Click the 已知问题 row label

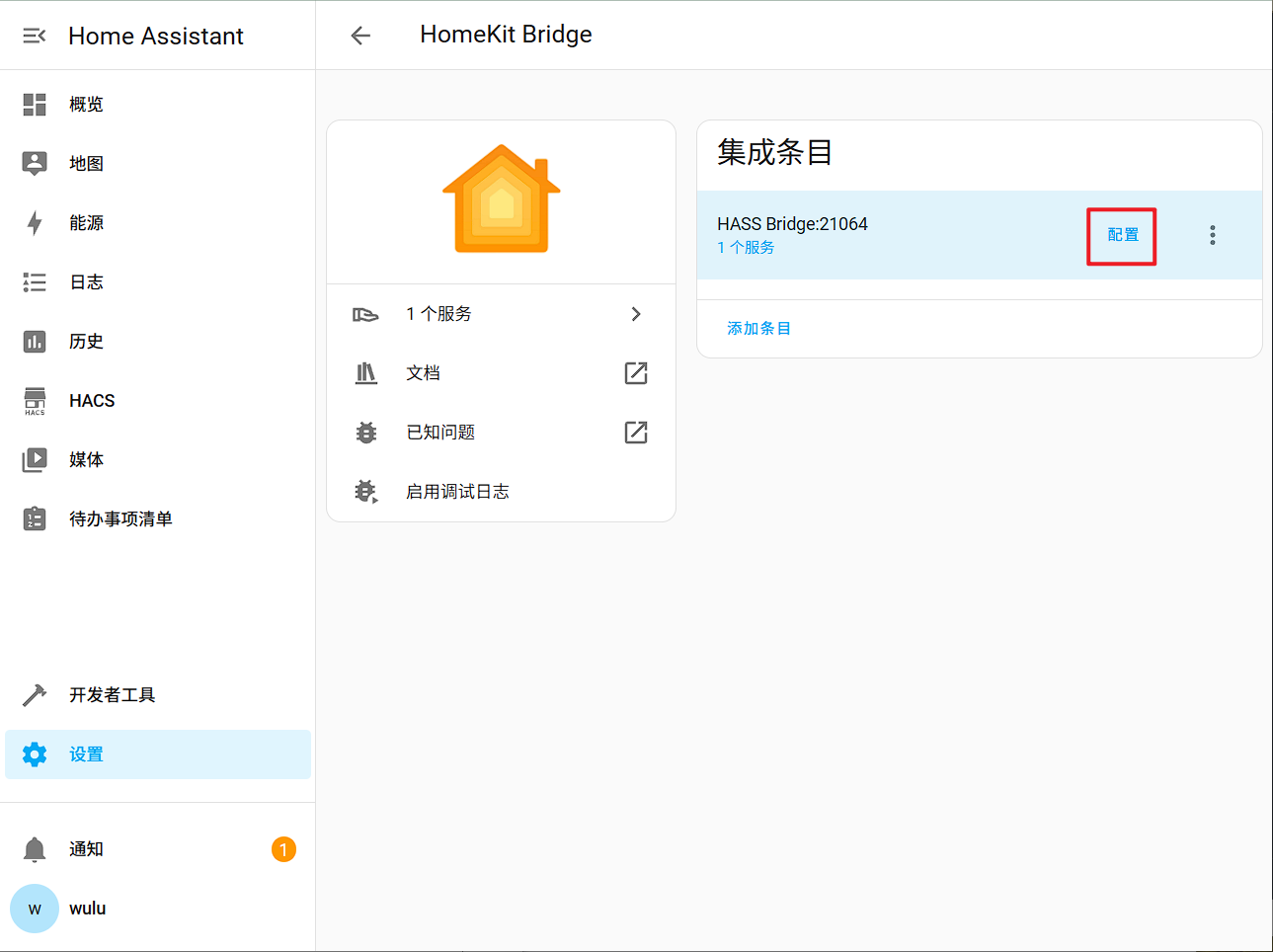click(x=440, y=433)
